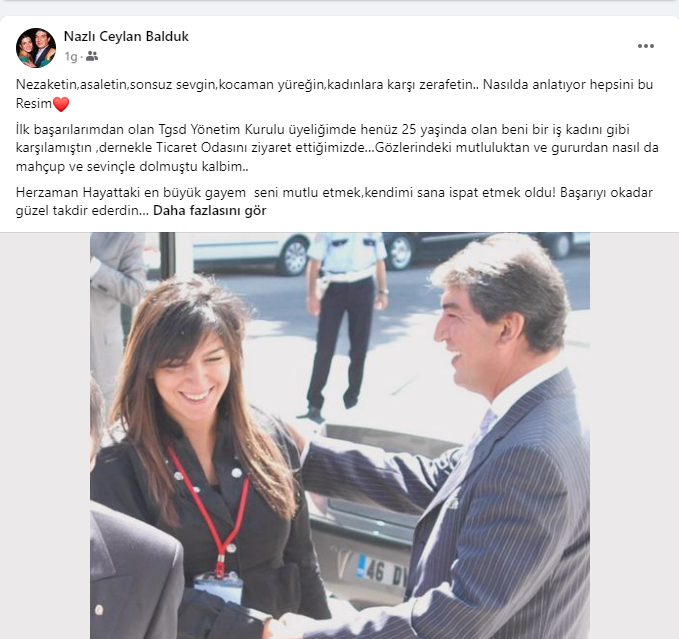Open the post timestamp 1g

pos(71,57)
